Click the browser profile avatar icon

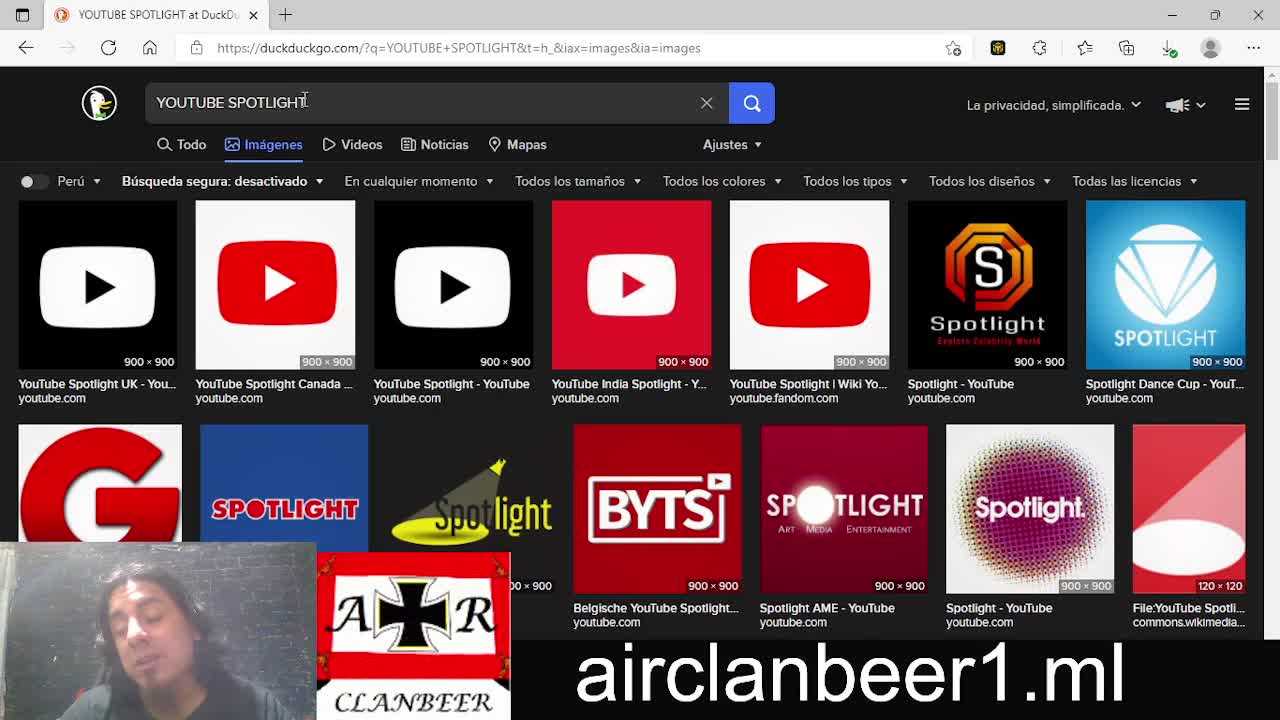[x=1211, y=48]
